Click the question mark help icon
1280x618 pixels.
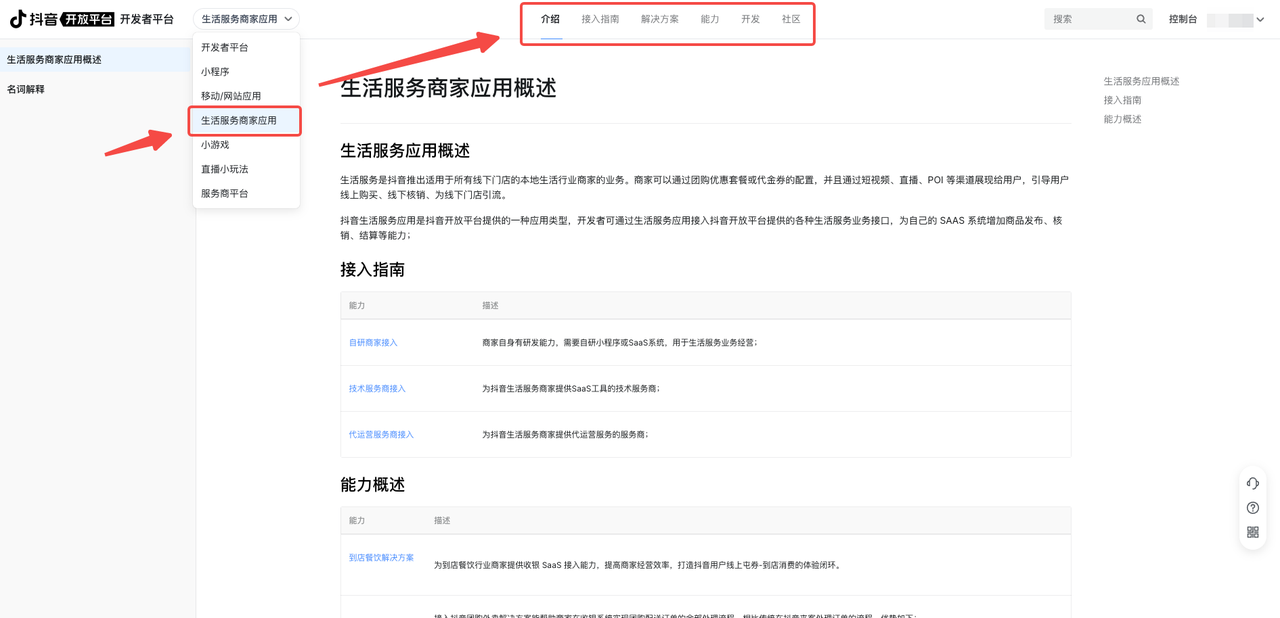point(1253,508)
